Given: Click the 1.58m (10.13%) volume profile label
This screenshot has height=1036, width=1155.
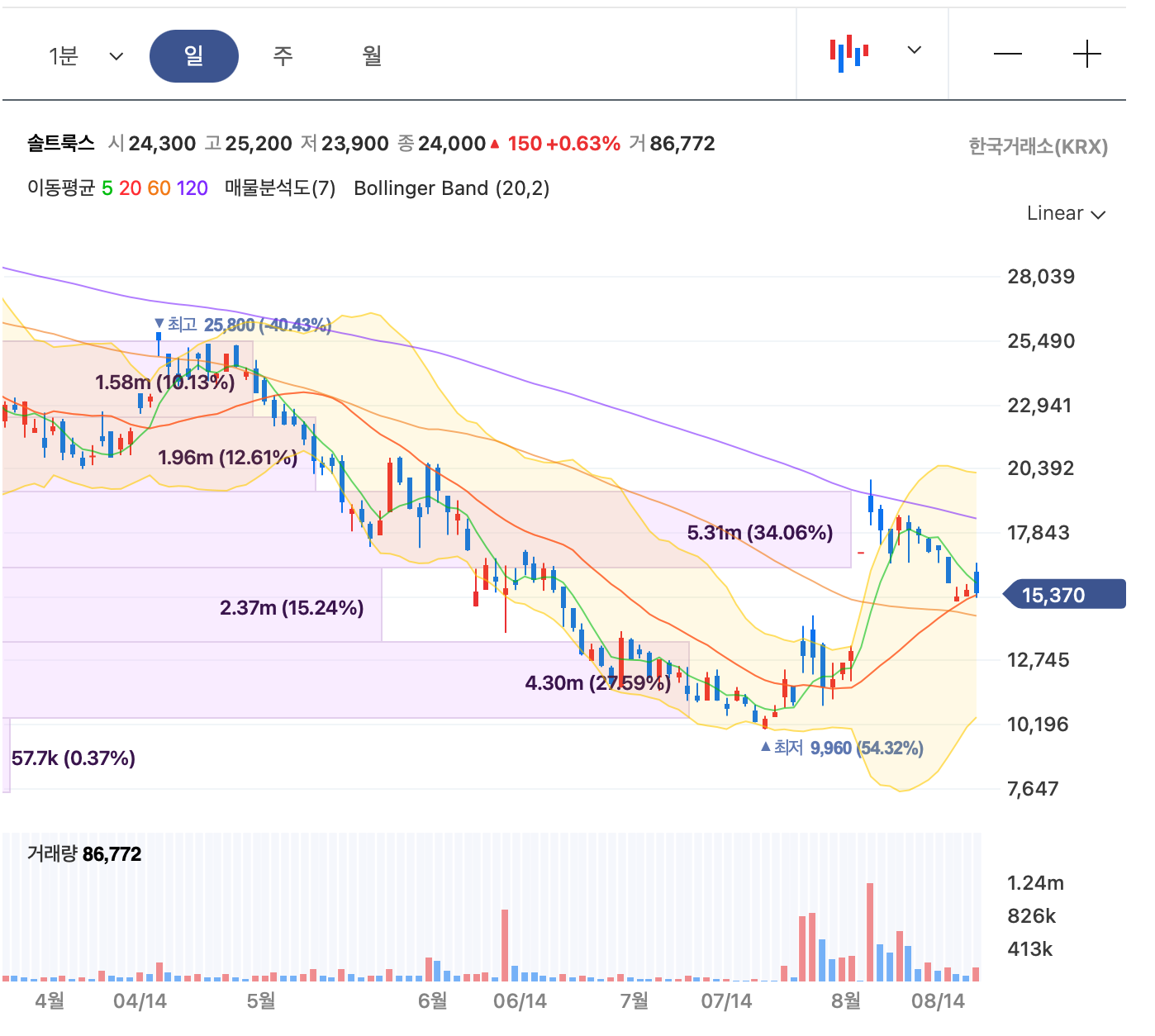Looking at the screenshot, I should (165, 382).
